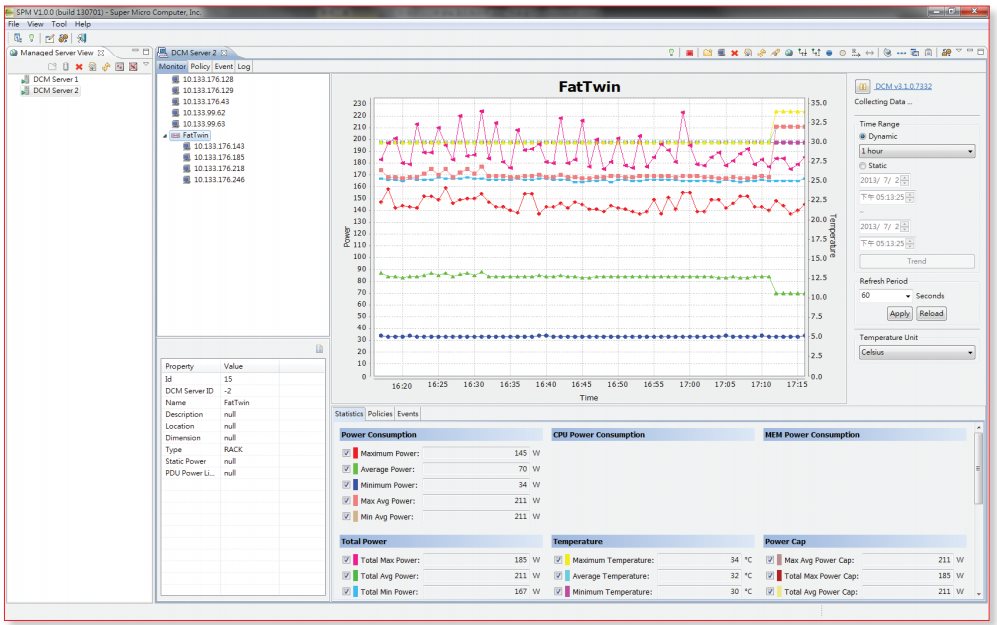Click the Trend button
This screenshot has width=997, height=625.
tap(916, 261)
